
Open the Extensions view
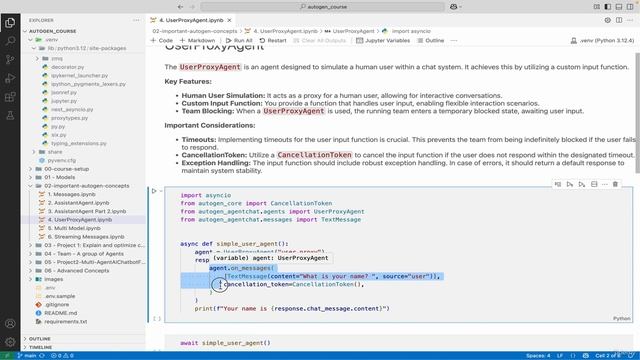point(10,97)
